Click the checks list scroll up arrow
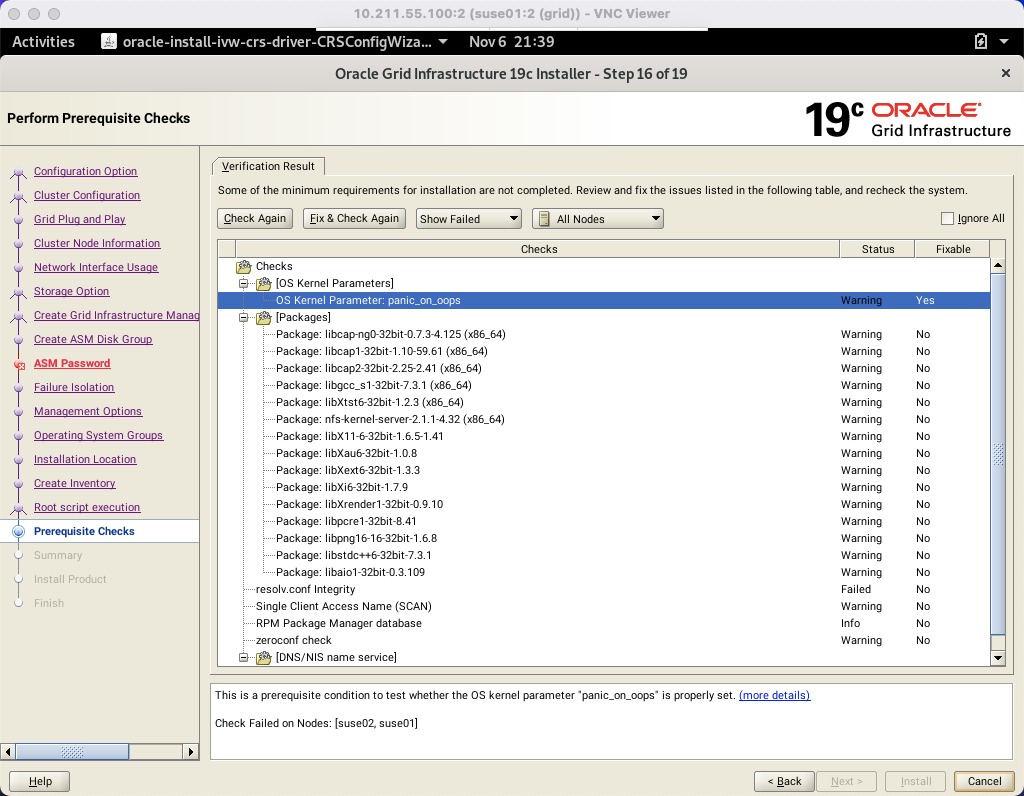 click(x=998, y=265)
